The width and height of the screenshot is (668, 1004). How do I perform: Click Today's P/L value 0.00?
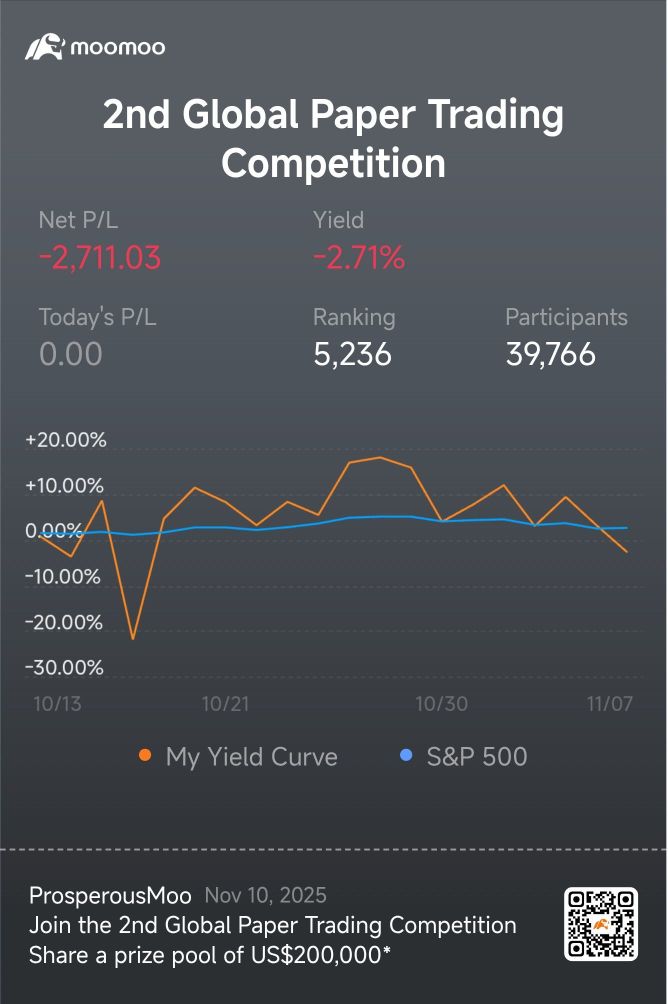(x=70, y=354)
